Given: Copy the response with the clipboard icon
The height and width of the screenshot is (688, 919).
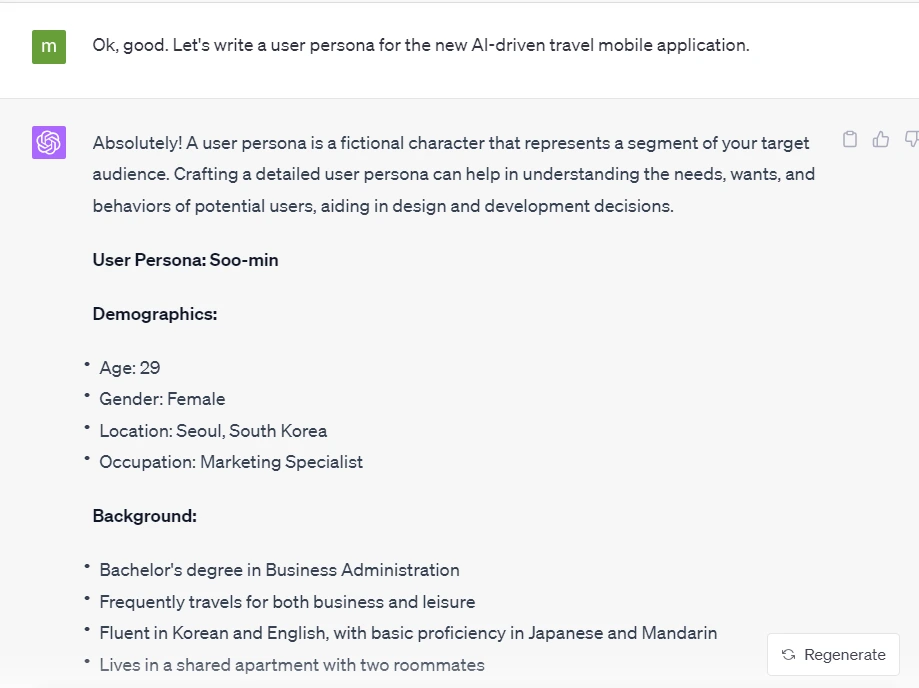Looking at the screenshot, I should 850,139.
